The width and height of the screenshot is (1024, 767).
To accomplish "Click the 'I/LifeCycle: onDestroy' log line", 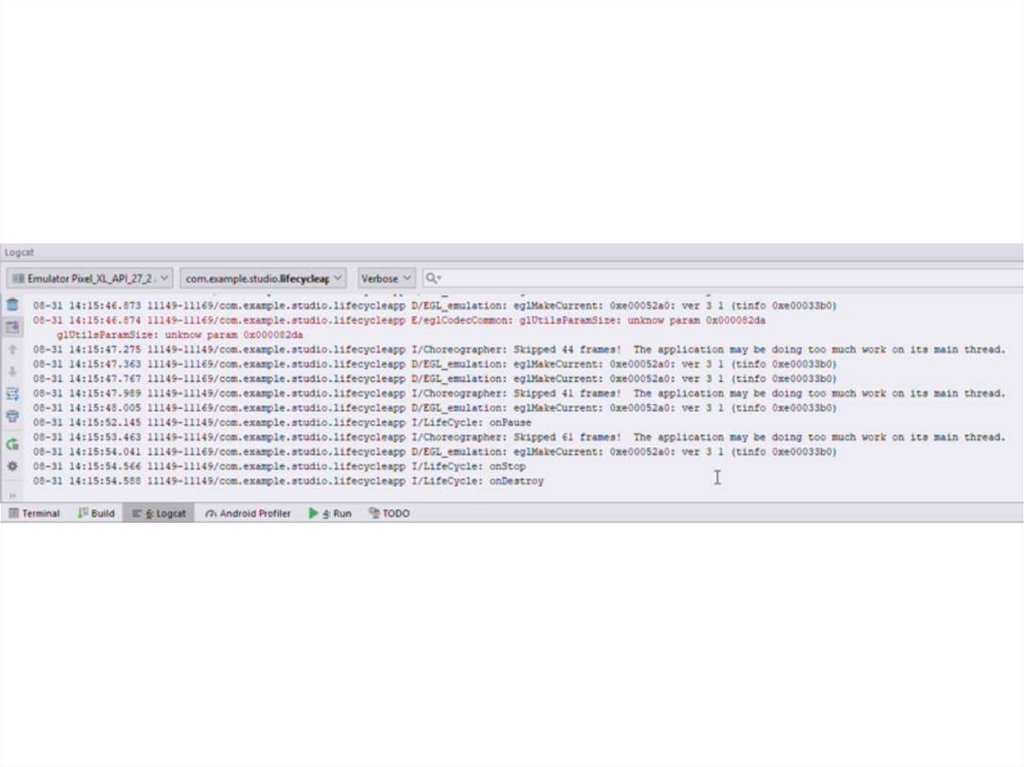I will click(x=288, y=481).
